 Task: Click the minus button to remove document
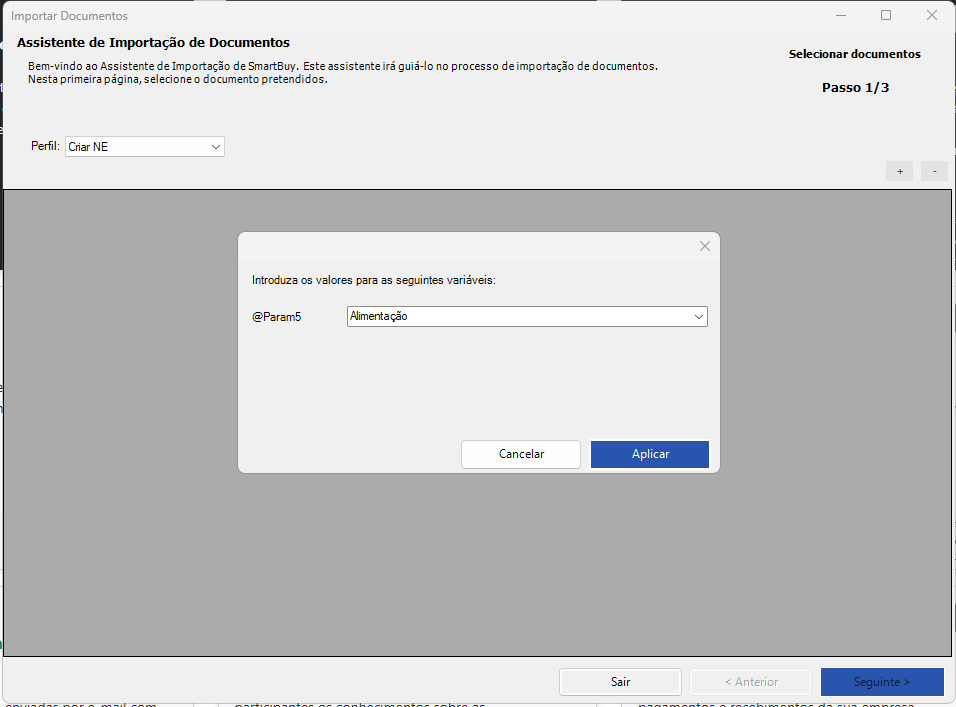click(934, 171)
